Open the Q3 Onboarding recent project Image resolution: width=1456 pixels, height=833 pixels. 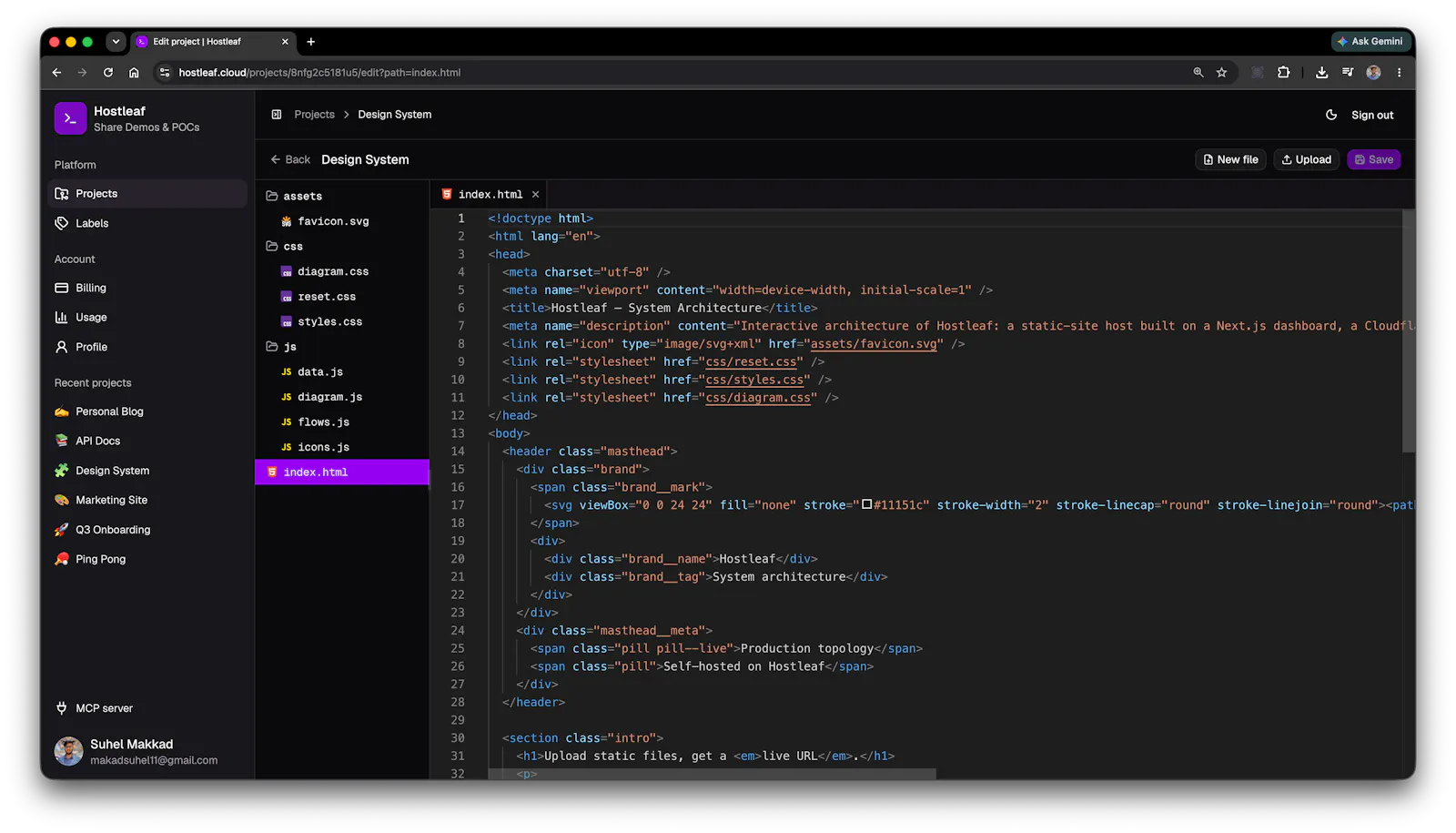click(x=147, y=530)
